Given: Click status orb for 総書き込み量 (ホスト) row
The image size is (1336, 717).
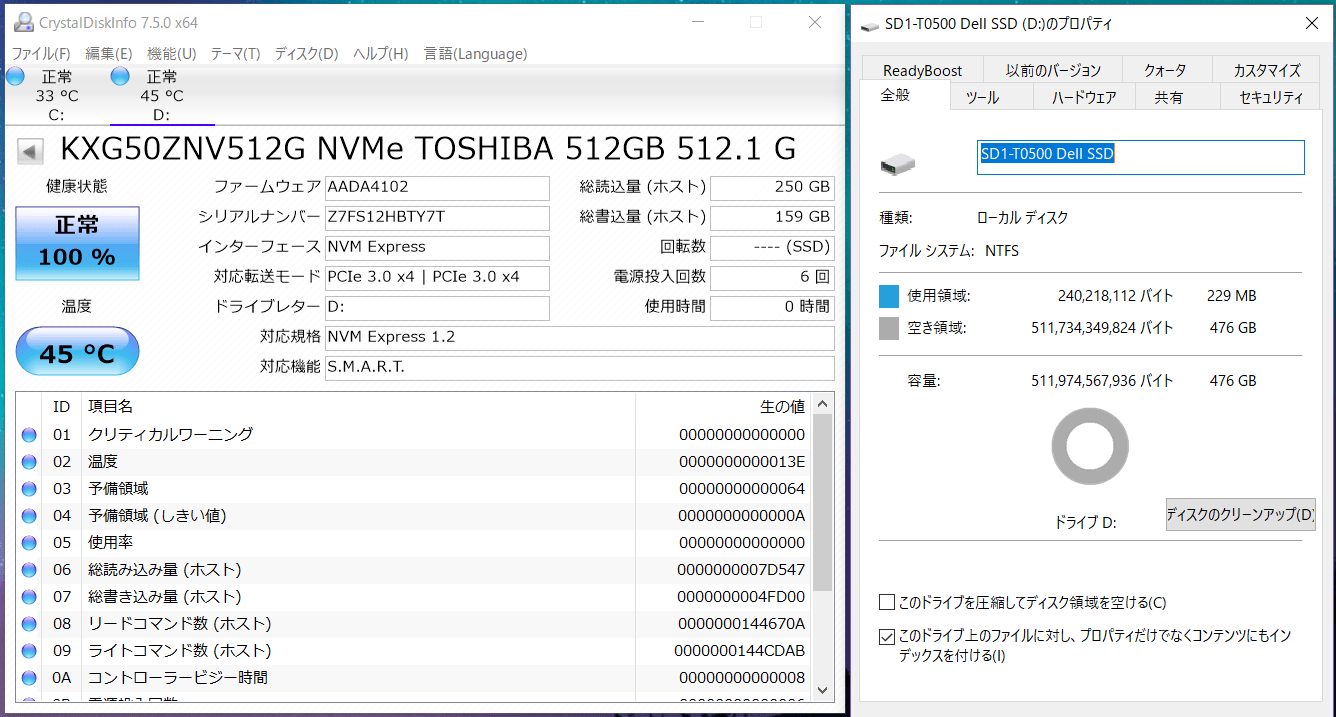Looking at the screenshot, I should (29, 597).
